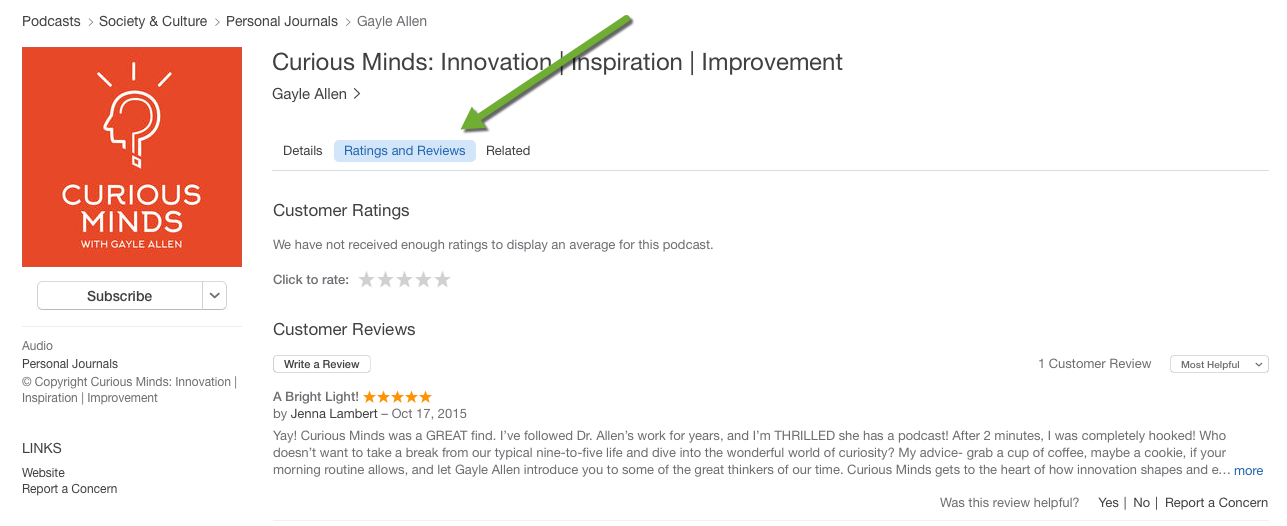Open the Subscribe dropdown arrow

pyautogui.click(x=215, y=296)
